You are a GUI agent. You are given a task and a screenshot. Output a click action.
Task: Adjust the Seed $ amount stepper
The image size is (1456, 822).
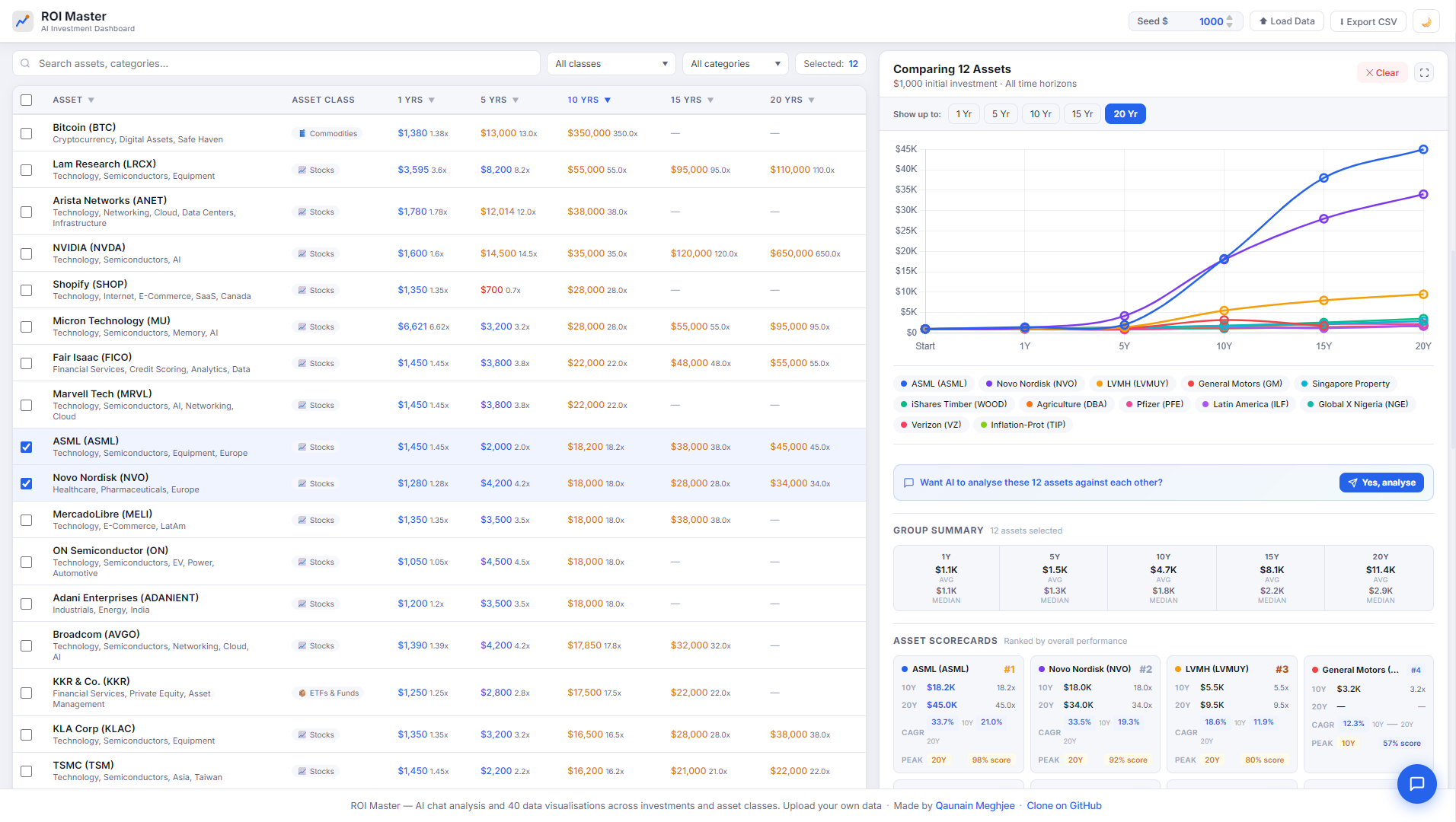point(1229,21)
